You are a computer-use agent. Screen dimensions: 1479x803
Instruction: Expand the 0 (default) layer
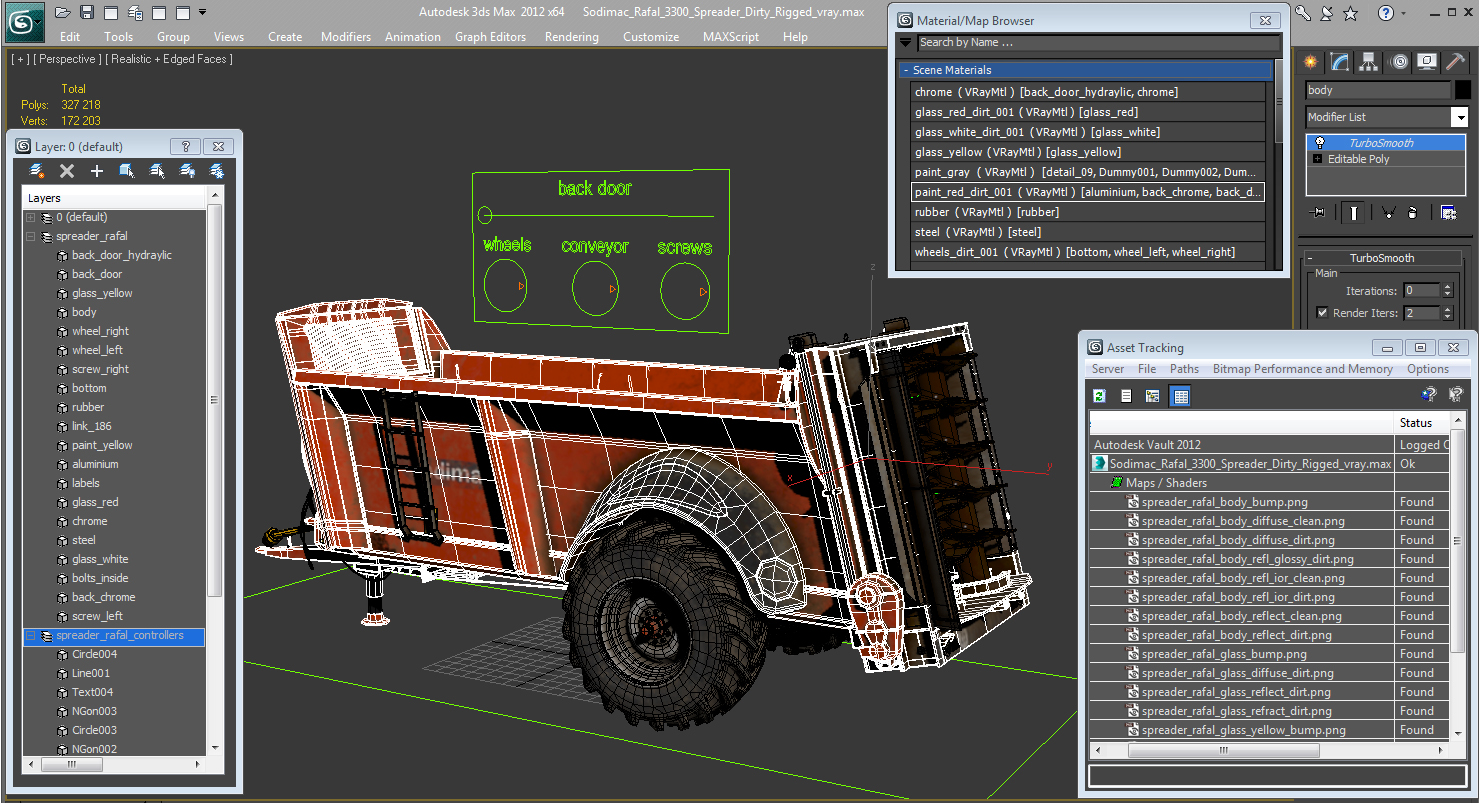(31, 217)
